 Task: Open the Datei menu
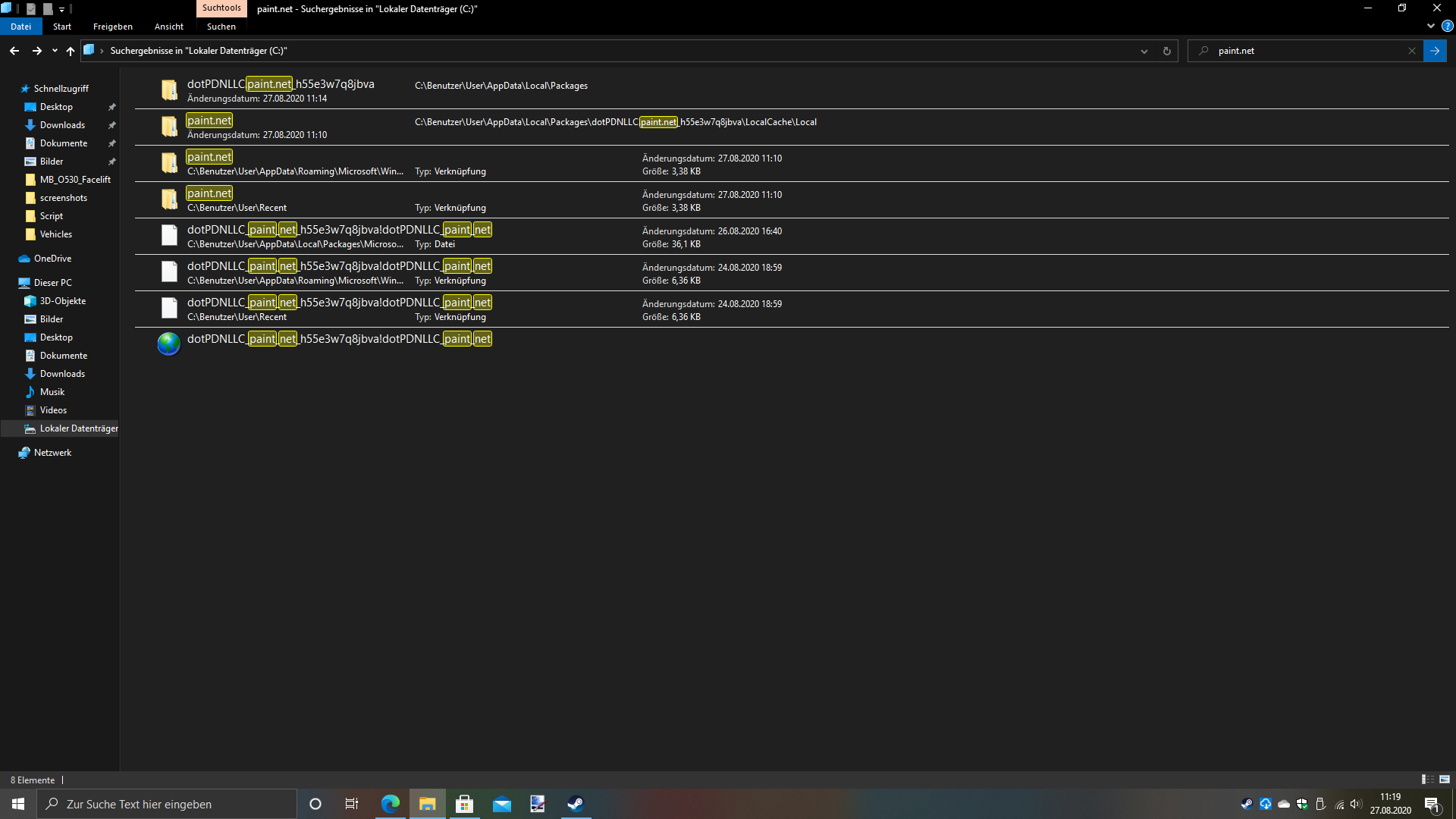[x=21, y=27]
